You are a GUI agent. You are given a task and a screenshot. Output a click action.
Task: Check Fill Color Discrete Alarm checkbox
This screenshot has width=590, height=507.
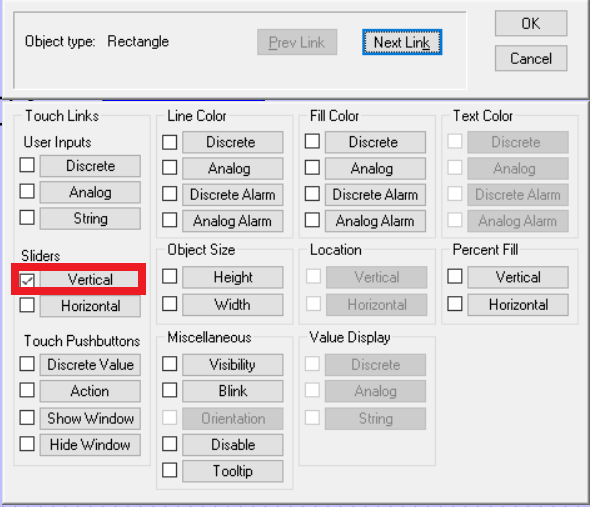(x=312, y=194)
